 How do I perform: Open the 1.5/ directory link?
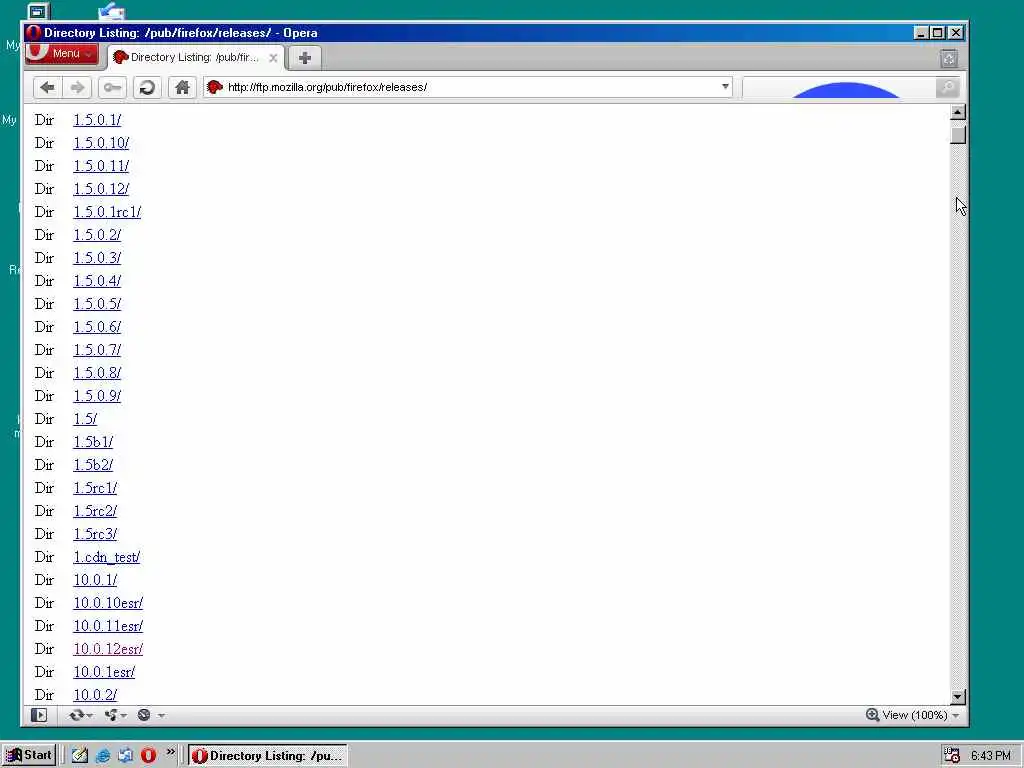coord(85,419)
